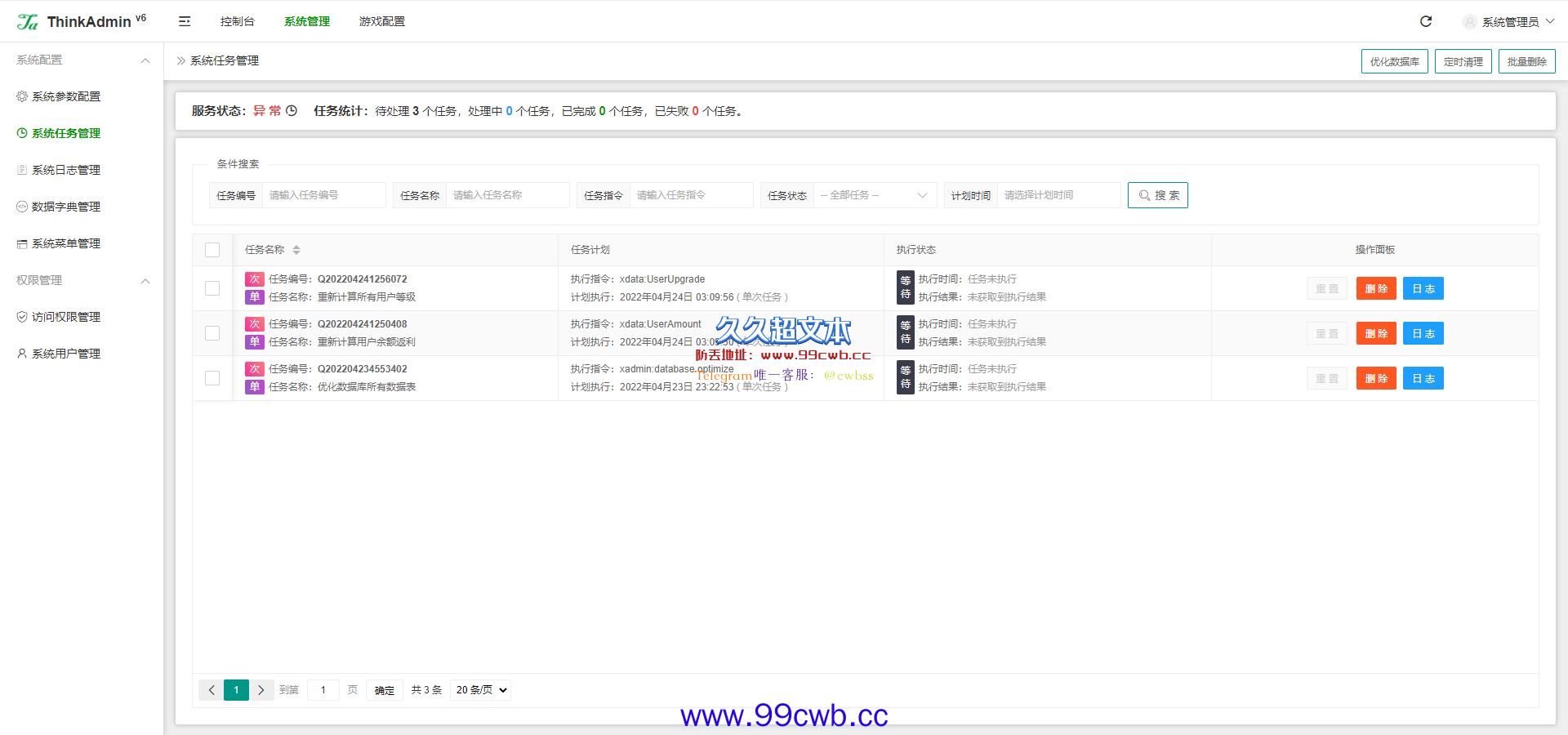Click the sort arrows on 任务名称 column
This screenshot has width=1568, height=735.
click(296, 250)
